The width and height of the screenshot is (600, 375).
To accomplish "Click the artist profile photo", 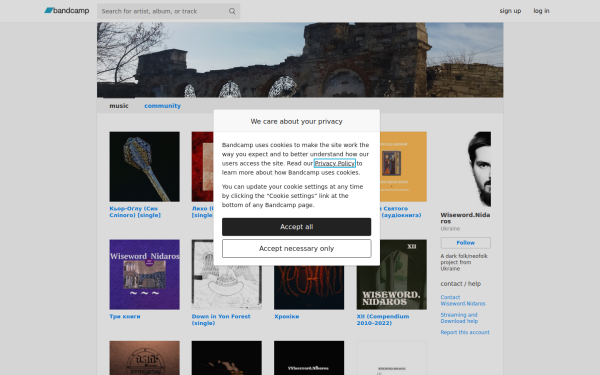I will click(x=466, y=169).
